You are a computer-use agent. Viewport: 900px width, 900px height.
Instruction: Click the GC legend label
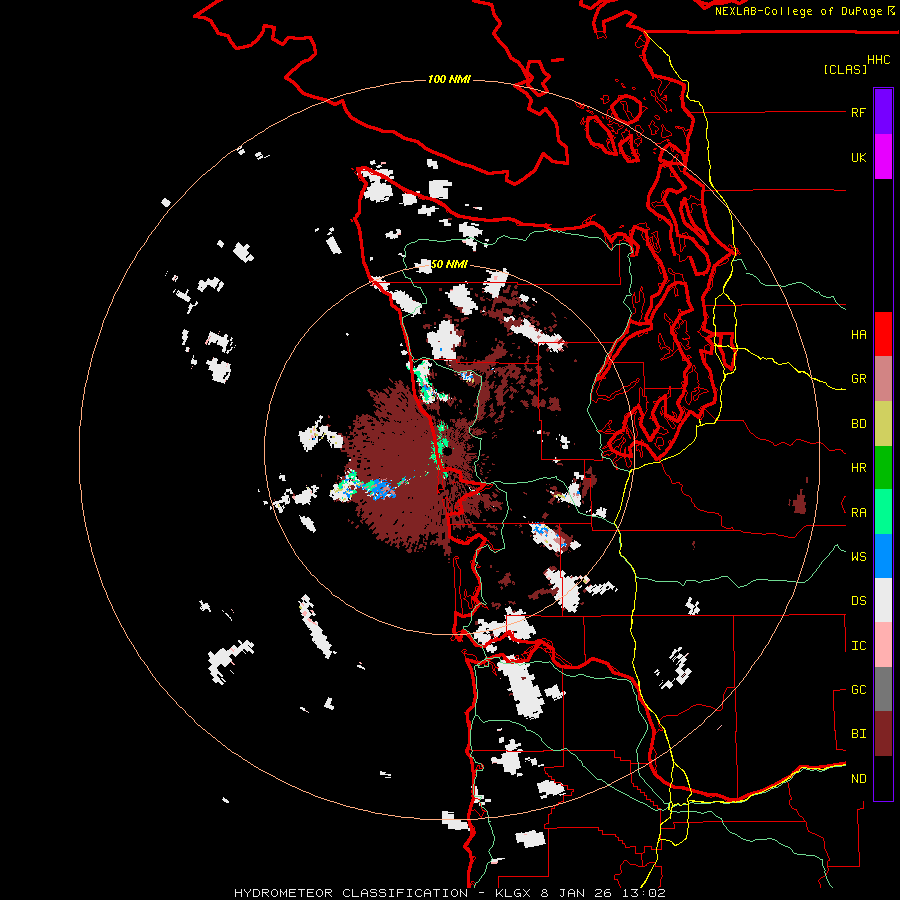[858, 690]
